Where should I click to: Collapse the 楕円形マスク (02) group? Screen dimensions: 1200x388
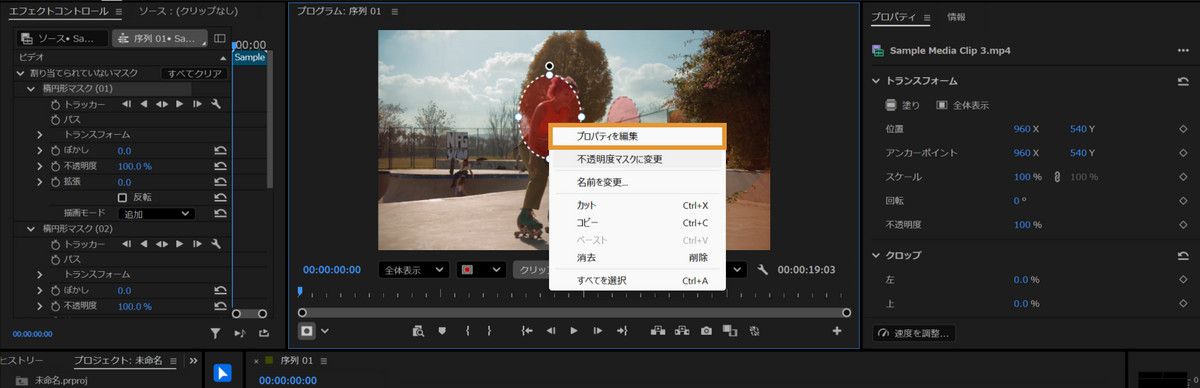(x=31, y=229)
